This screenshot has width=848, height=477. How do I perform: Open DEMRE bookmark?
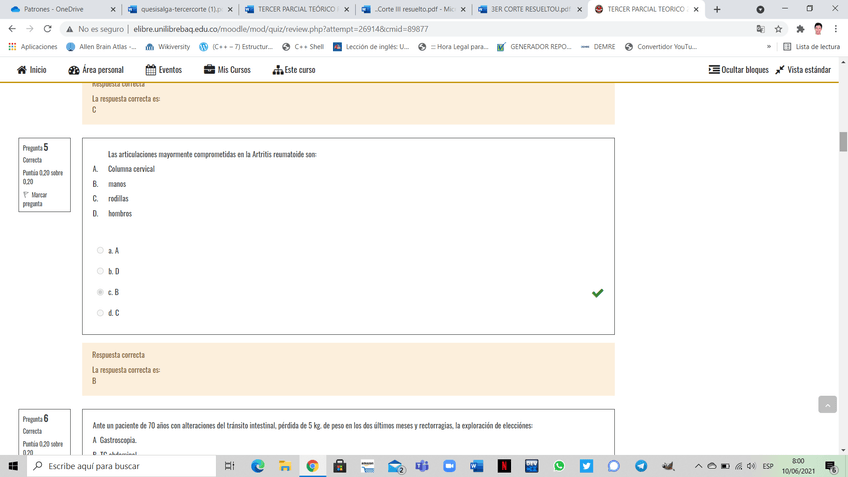[598, 47]
